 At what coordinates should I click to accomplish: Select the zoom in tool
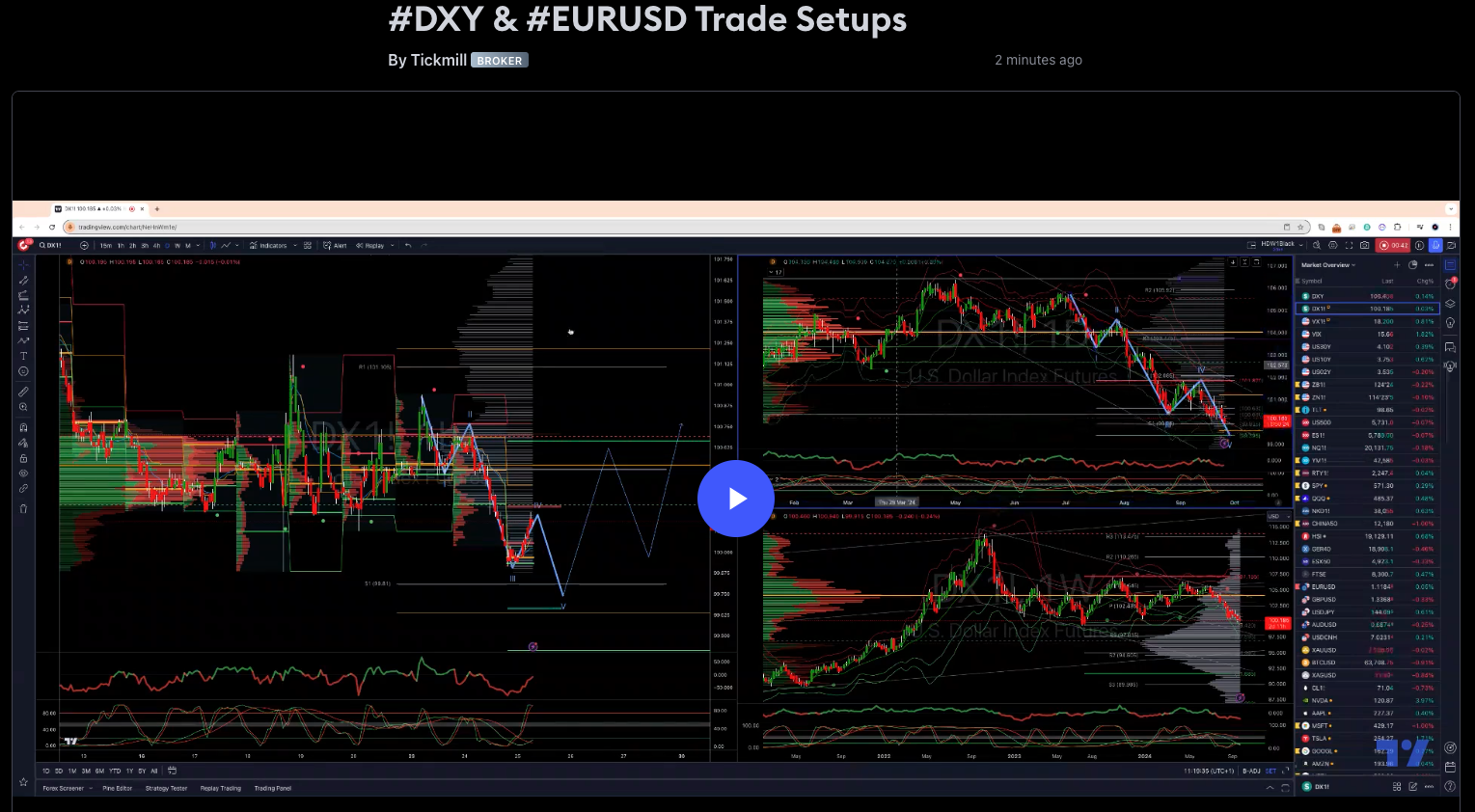(x=23, y=407)
